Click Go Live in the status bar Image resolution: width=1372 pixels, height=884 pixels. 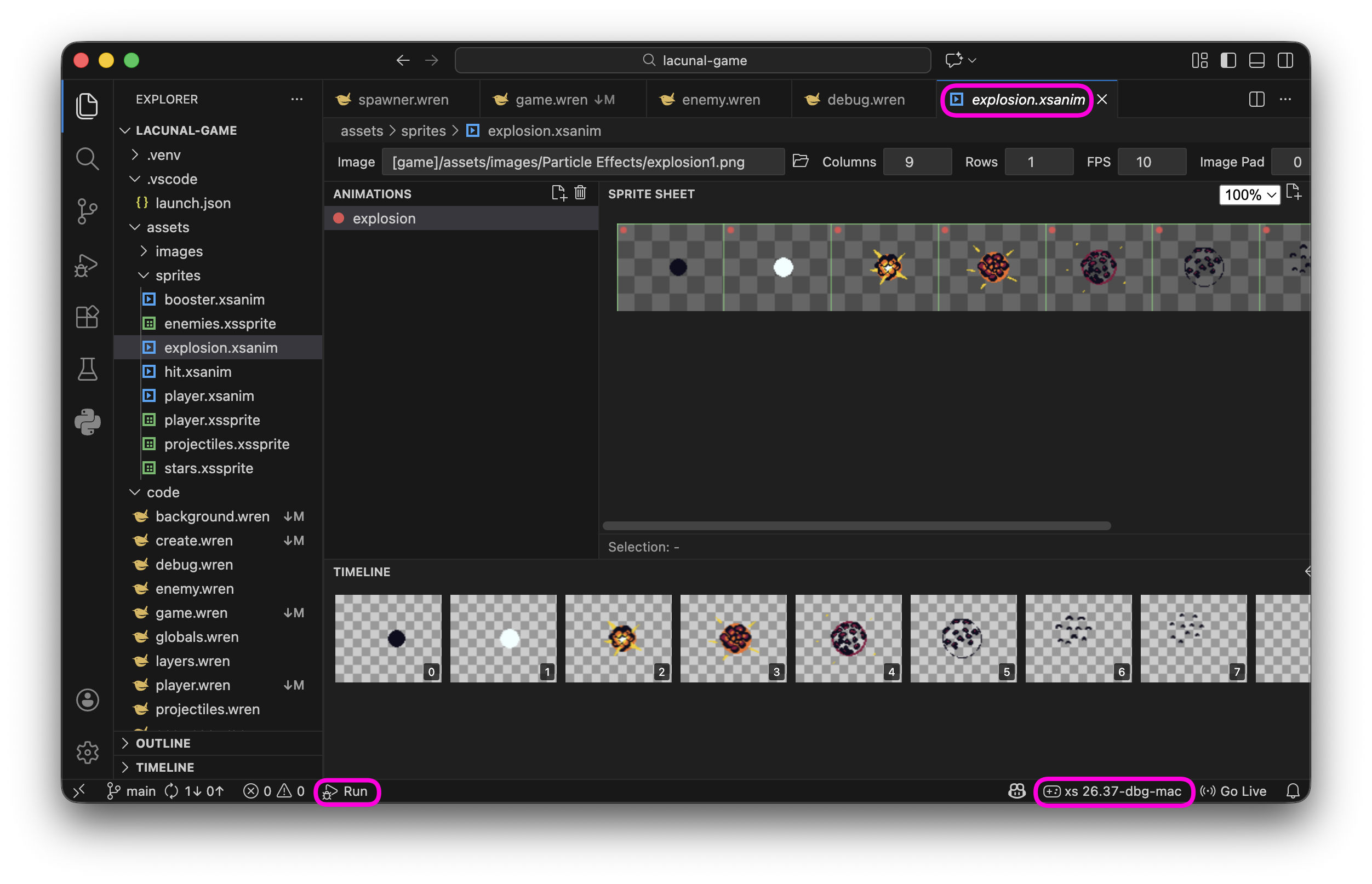pyautogui.click(x=1233, y=791)
